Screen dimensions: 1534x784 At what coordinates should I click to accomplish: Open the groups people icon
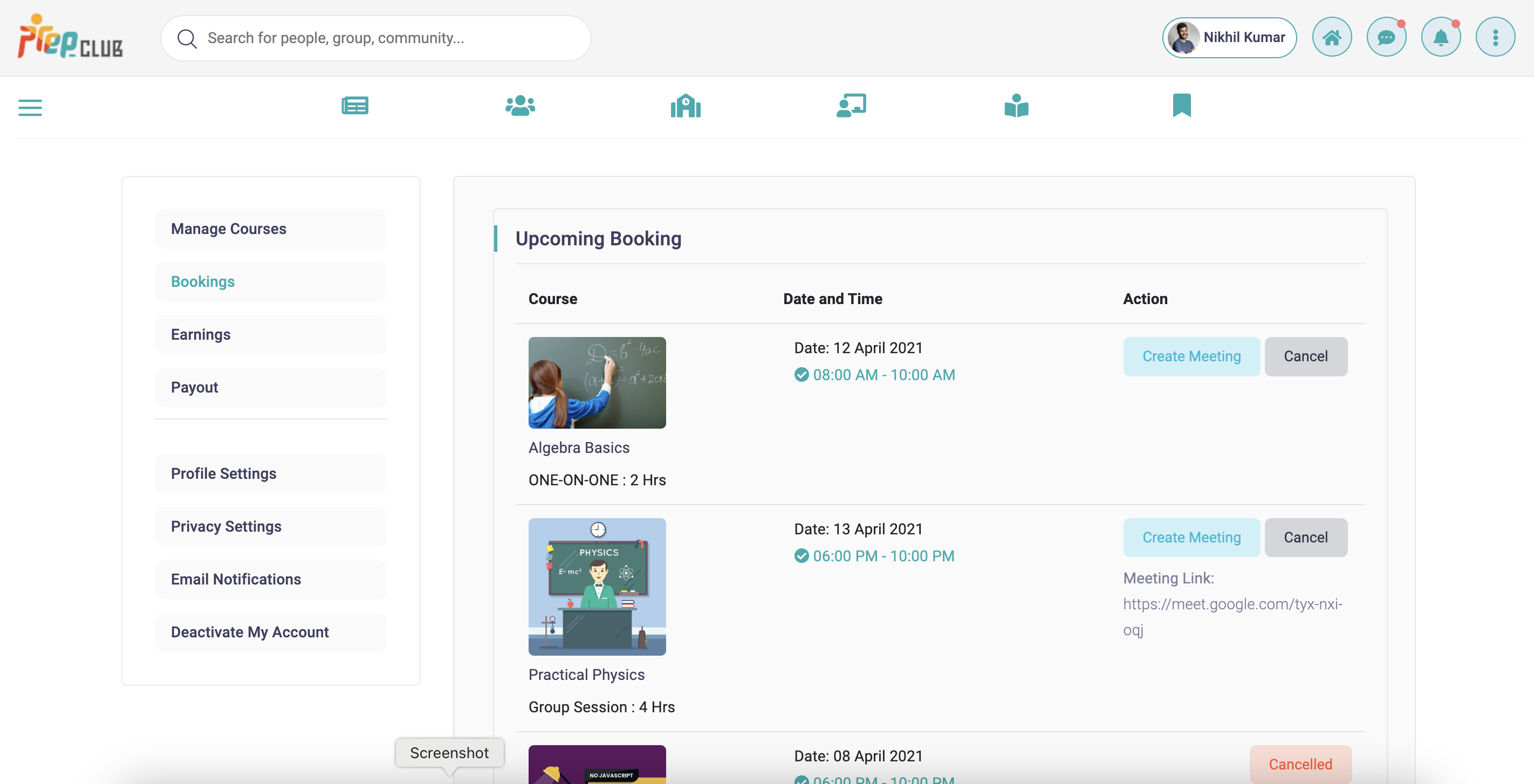(x=520, y=106)
